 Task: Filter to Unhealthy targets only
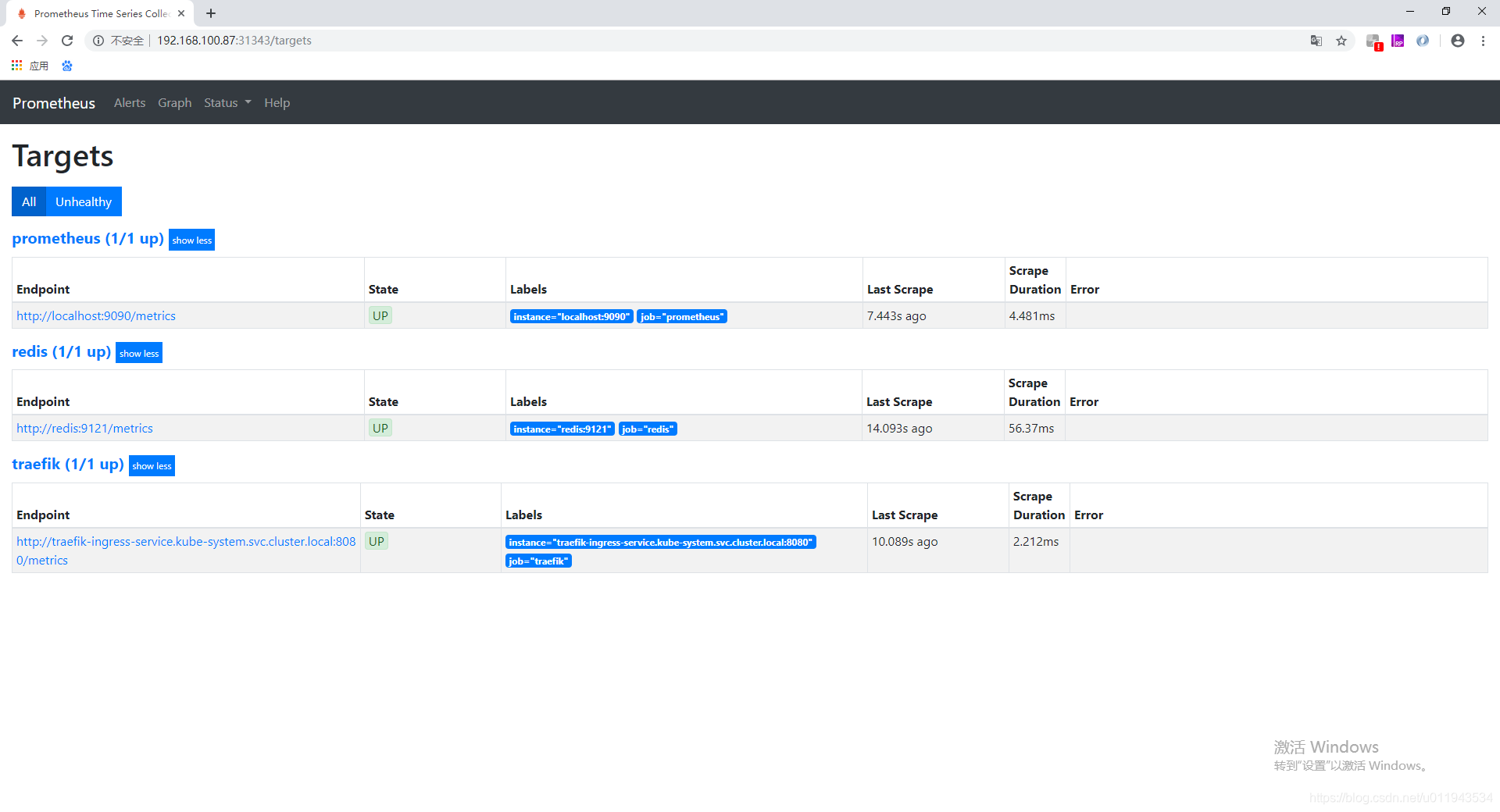tap(84, 201)
